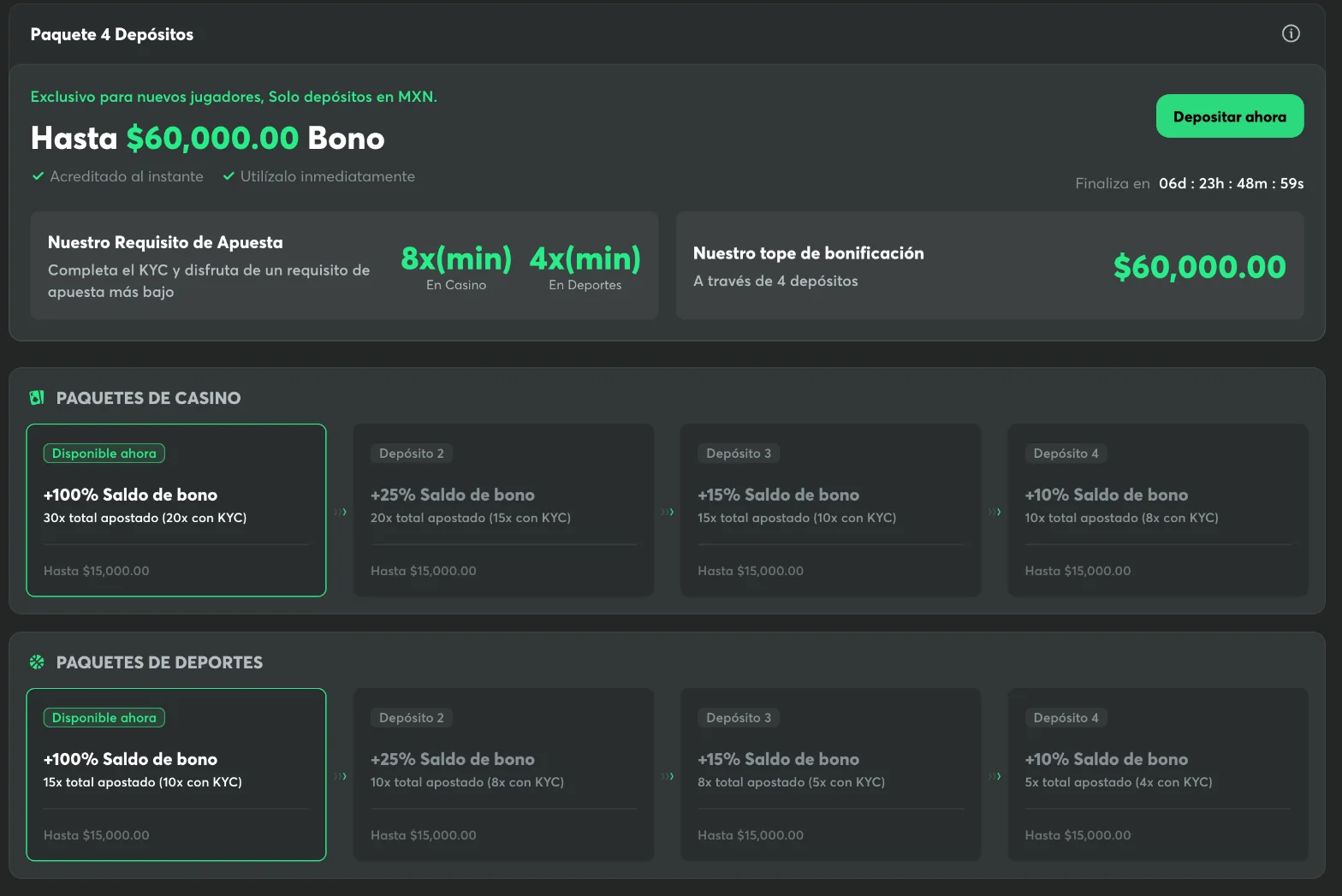The height and width of the screenshot is (896, 1342).
Task: Click casino '+25% Saldo de bono' heading
Action: pos(453,495)
